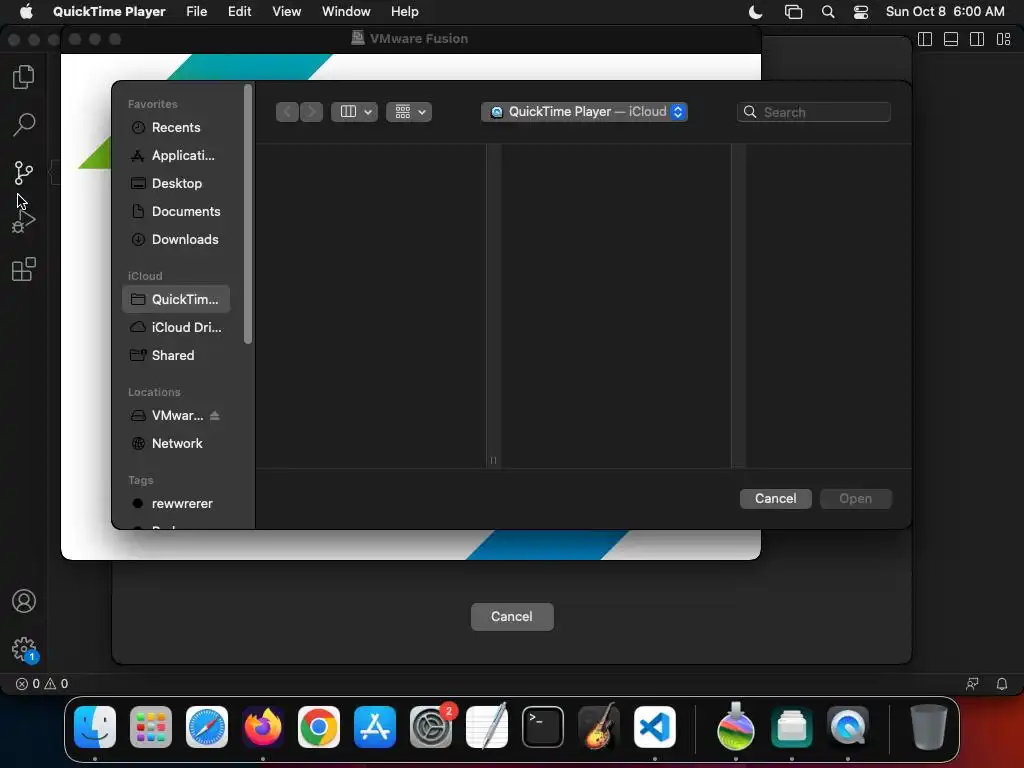Open TextEdit from the Dock

(x=487, y=727)
